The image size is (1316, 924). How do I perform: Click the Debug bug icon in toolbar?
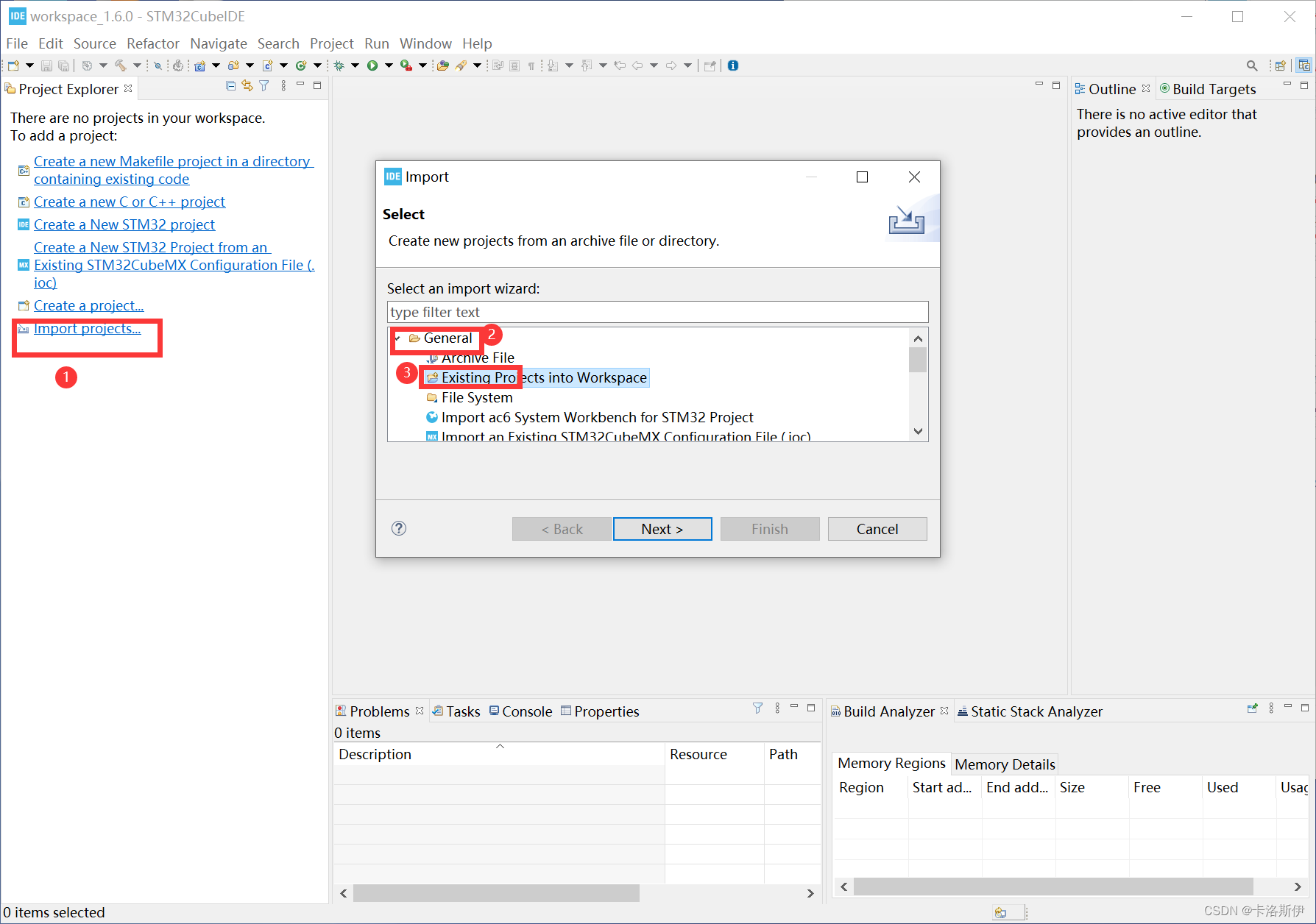[339, 65]
